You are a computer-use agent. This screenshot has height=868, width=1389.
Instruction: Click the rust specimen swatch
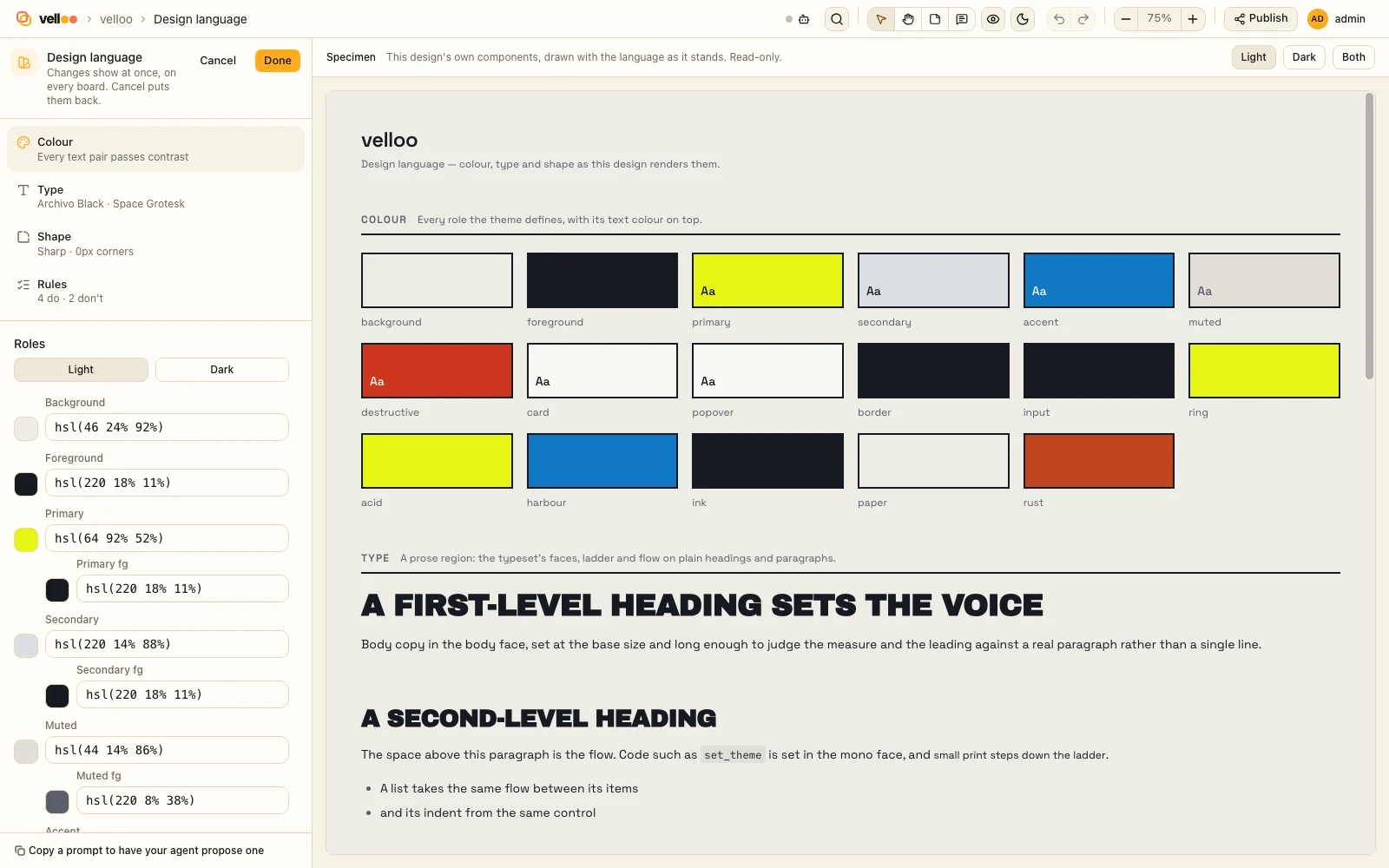point(1099,461)
